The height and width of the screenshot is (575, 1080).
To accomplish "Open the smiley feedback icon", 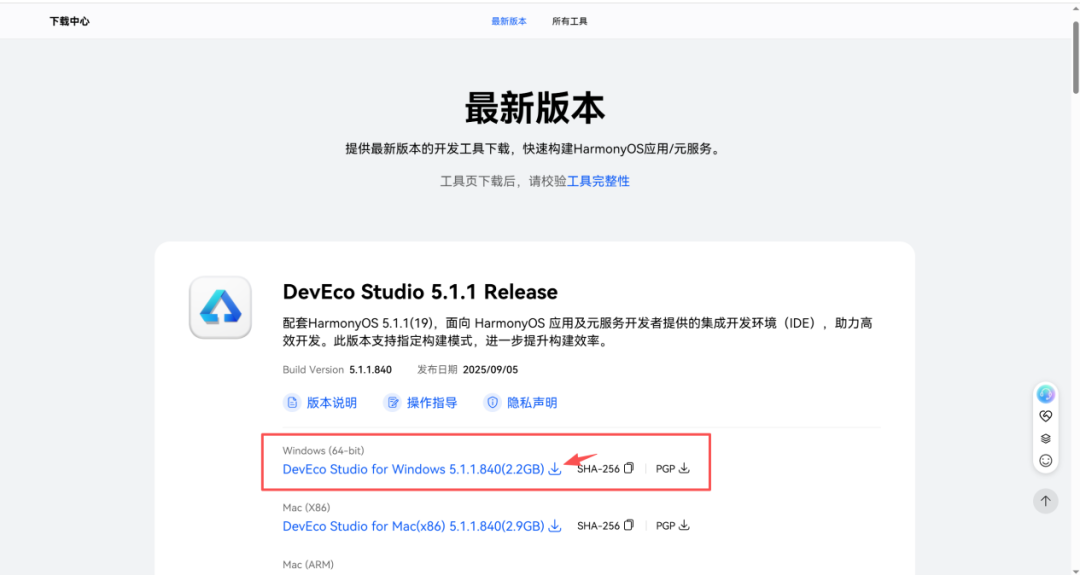I will 1046,461.
